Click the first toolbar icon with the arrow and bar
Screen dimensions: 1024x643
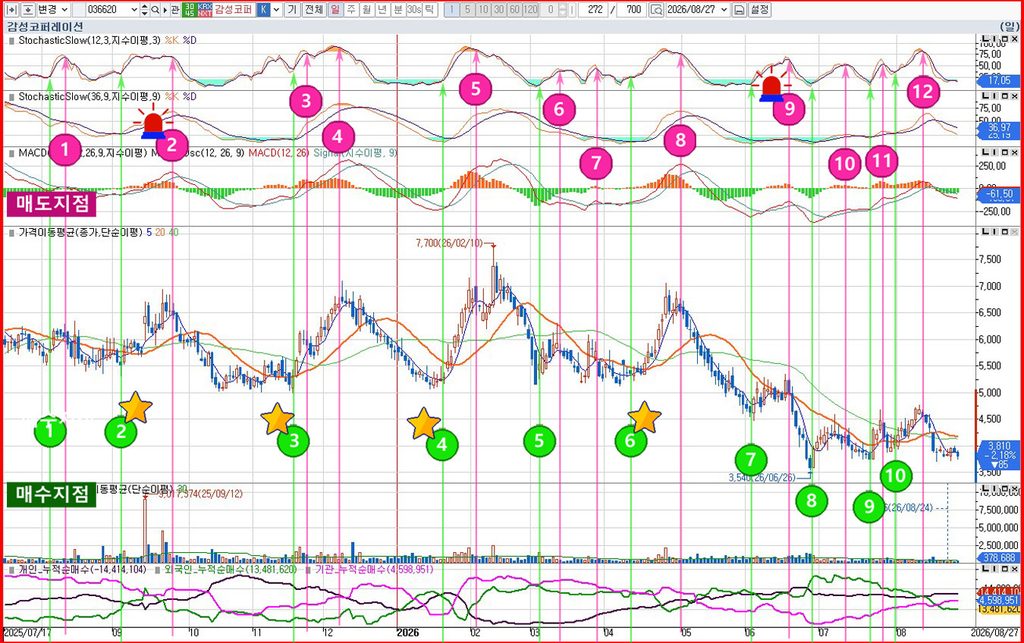point(11,10)
